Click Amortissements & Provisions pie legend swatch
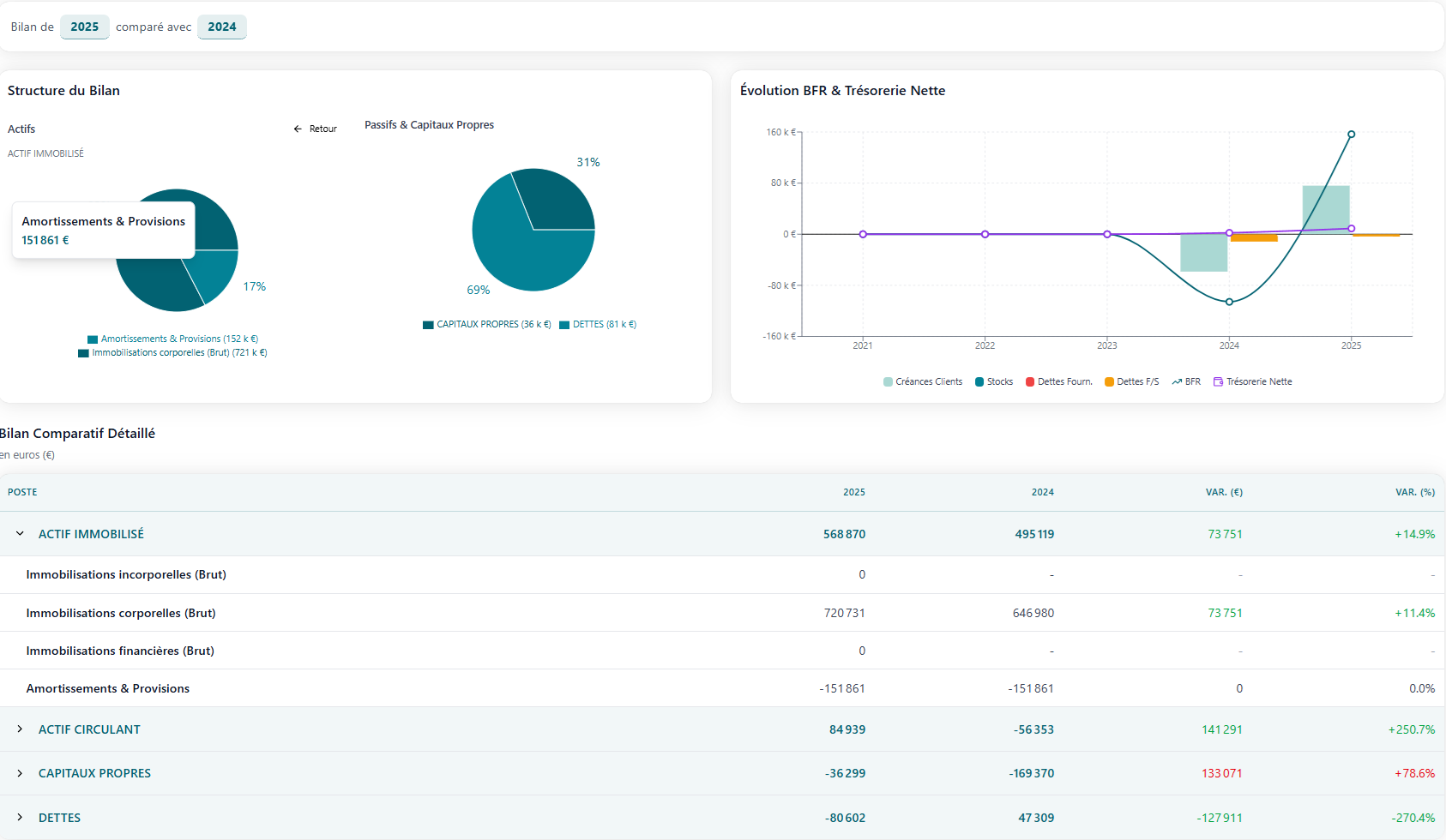Viewport: 1446px width, 840px height. 93,339
